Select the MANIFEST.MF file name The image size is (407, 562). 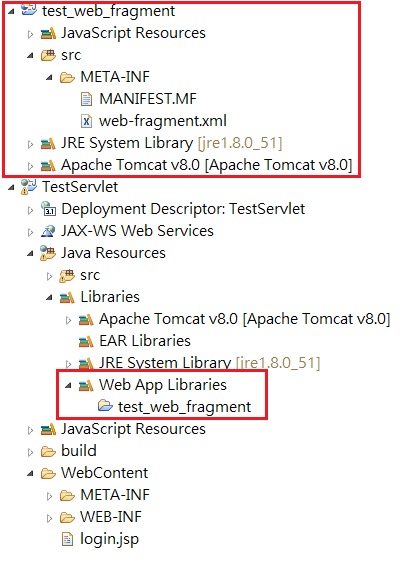[148, 99]
